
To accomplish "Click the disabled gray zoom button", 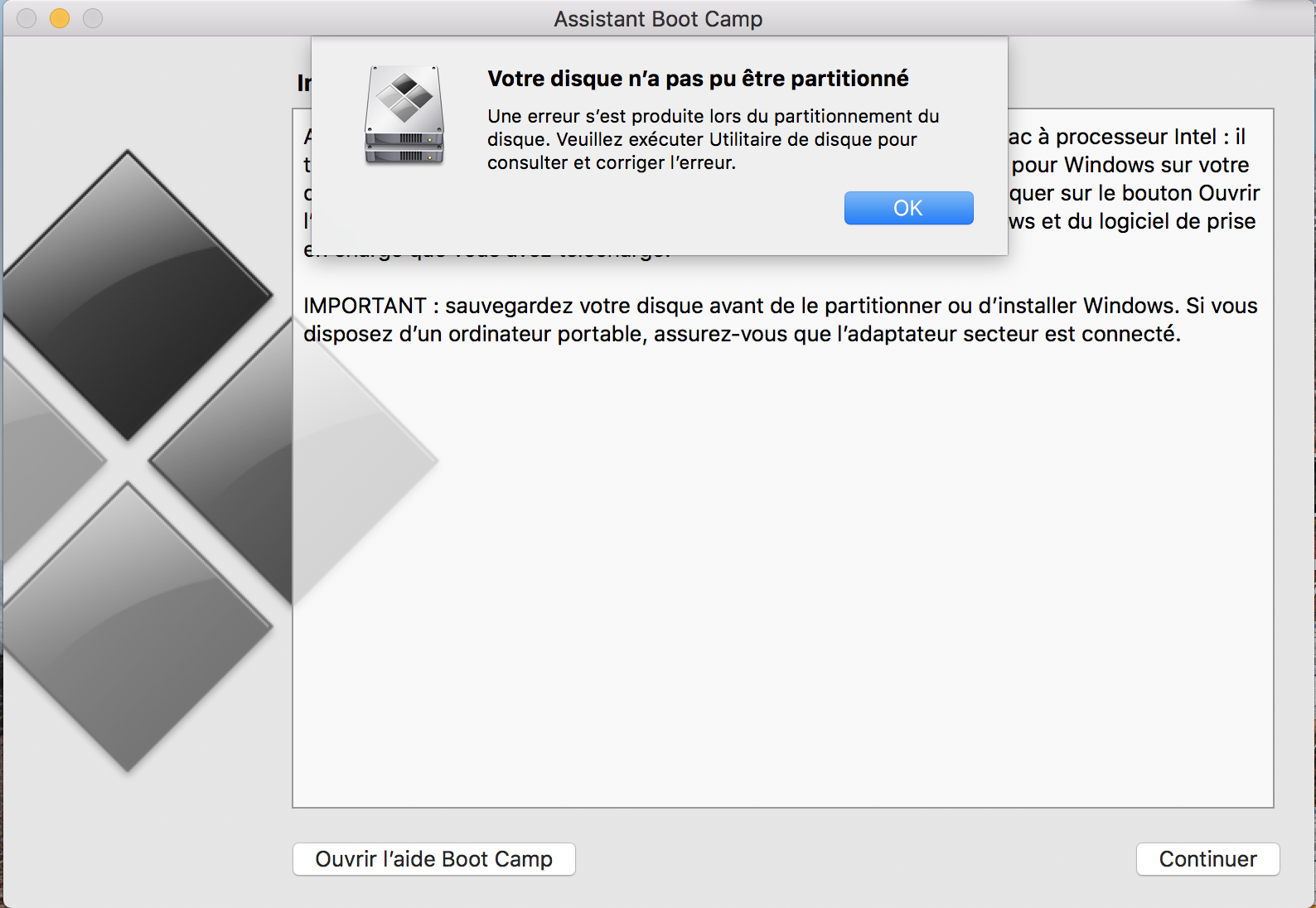I will pyautogui.click(x=93, y=18).
